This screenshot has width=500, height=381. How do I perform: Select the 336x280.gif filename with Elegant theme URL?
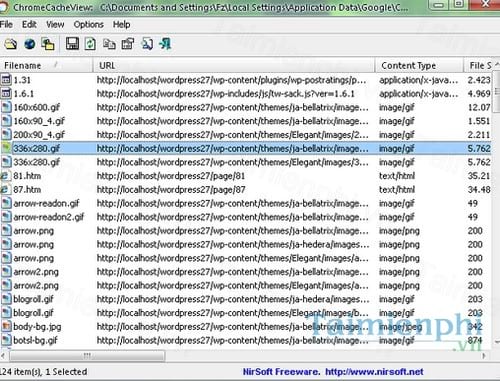(37, 162)
